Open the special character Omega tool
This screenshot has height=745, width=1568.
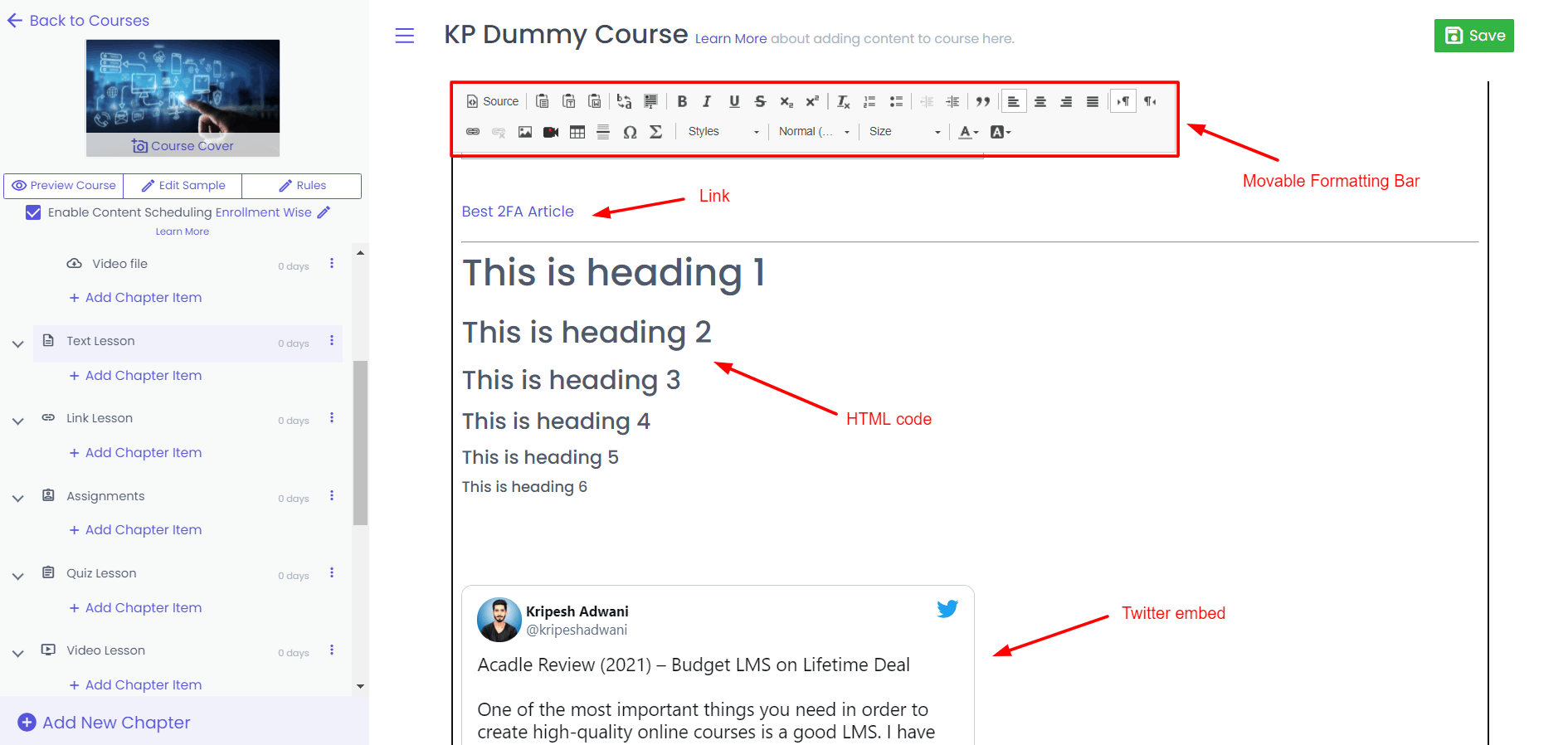(630, 132)
